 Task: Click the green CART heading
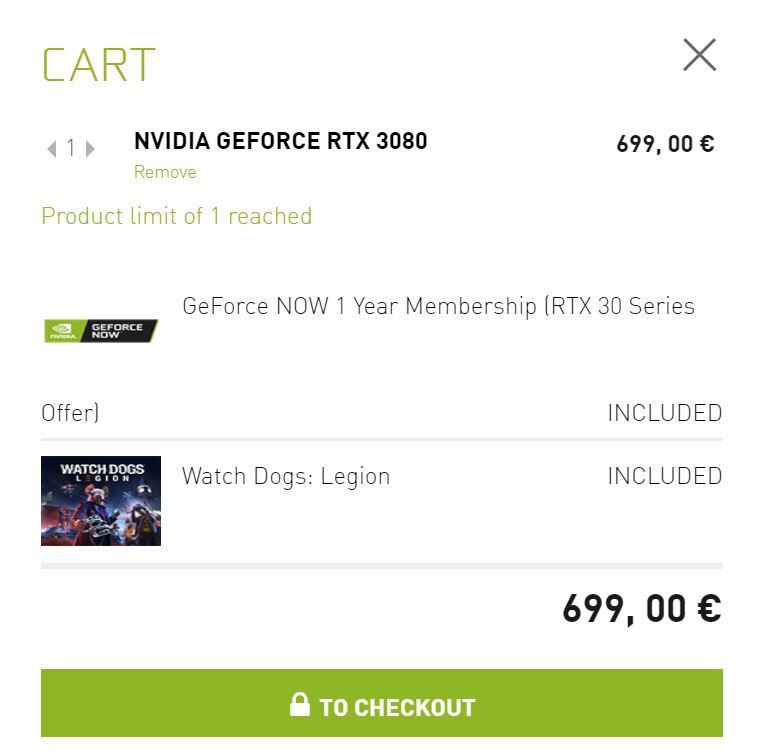pyautogui.click(x=99, y=65)
